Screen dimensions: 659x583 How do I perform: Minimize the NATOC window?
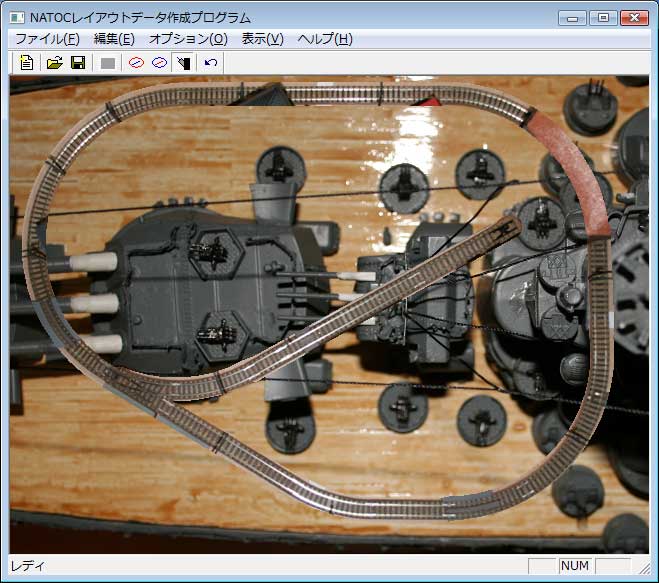[x=572, y=18]
